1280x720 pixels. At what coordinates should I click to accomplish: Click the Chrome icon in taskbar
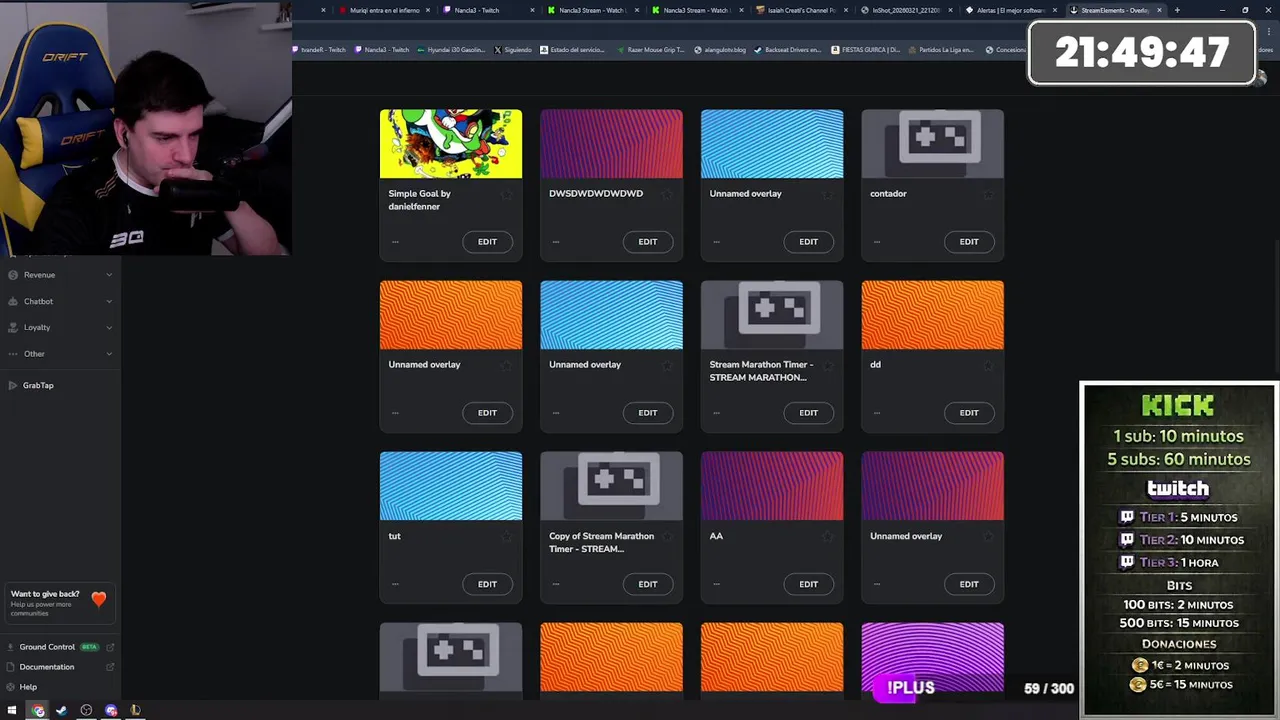[x=38, y=711]
